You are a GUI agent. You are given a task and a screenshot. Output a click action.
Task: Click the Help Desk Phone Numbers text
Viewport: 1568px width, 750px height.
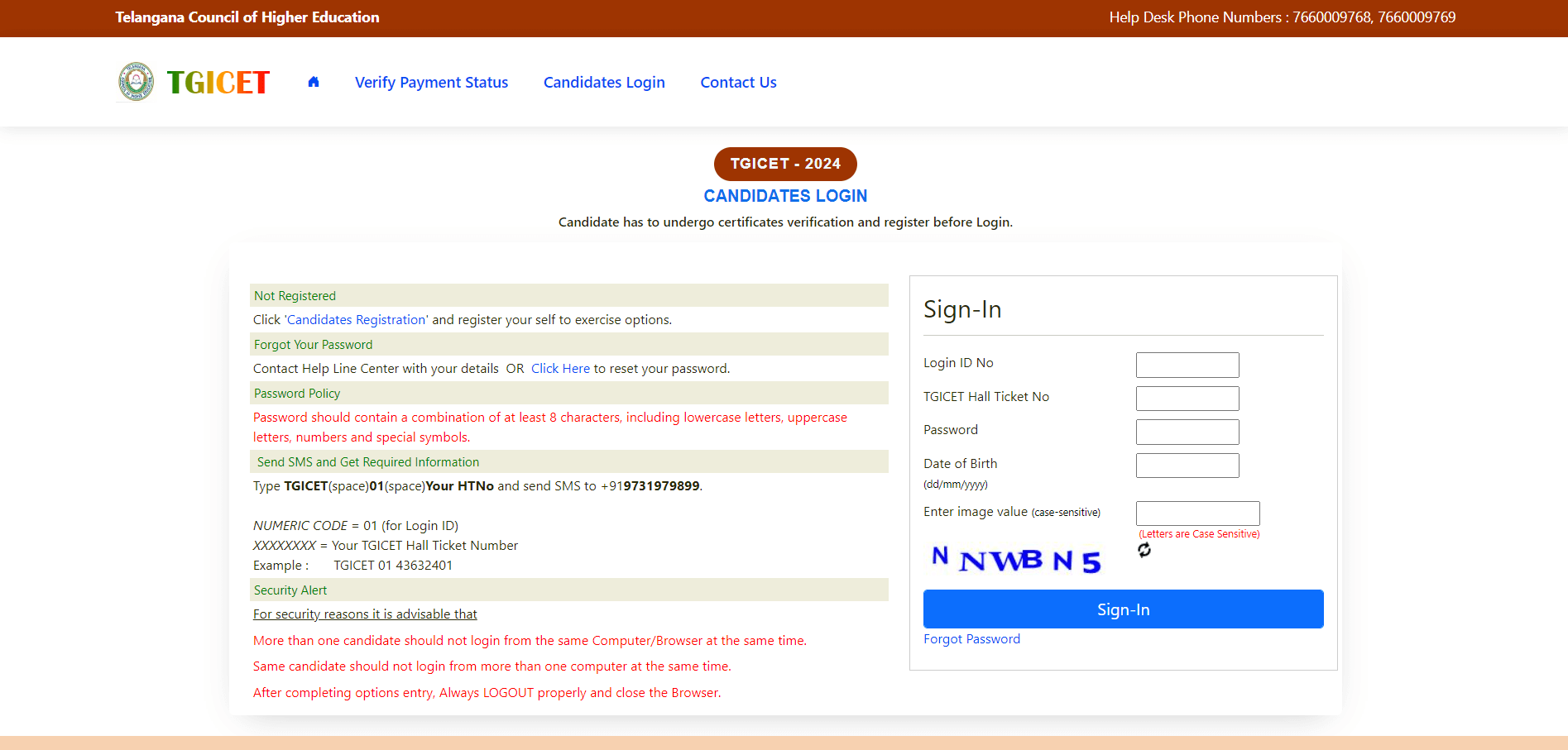pos(1283,17)
